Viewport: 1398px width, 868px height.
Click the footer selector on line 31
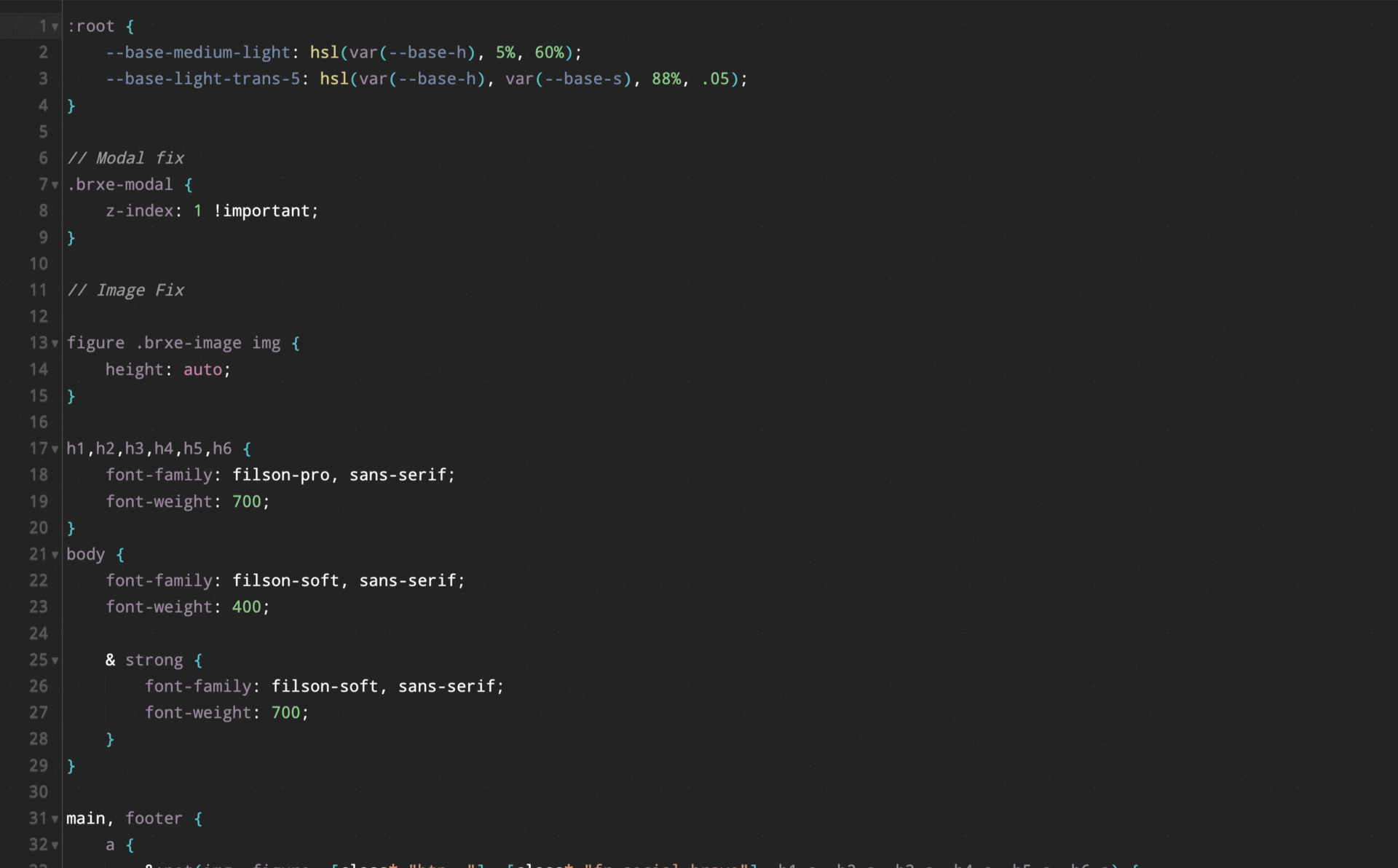coord(154,818)
